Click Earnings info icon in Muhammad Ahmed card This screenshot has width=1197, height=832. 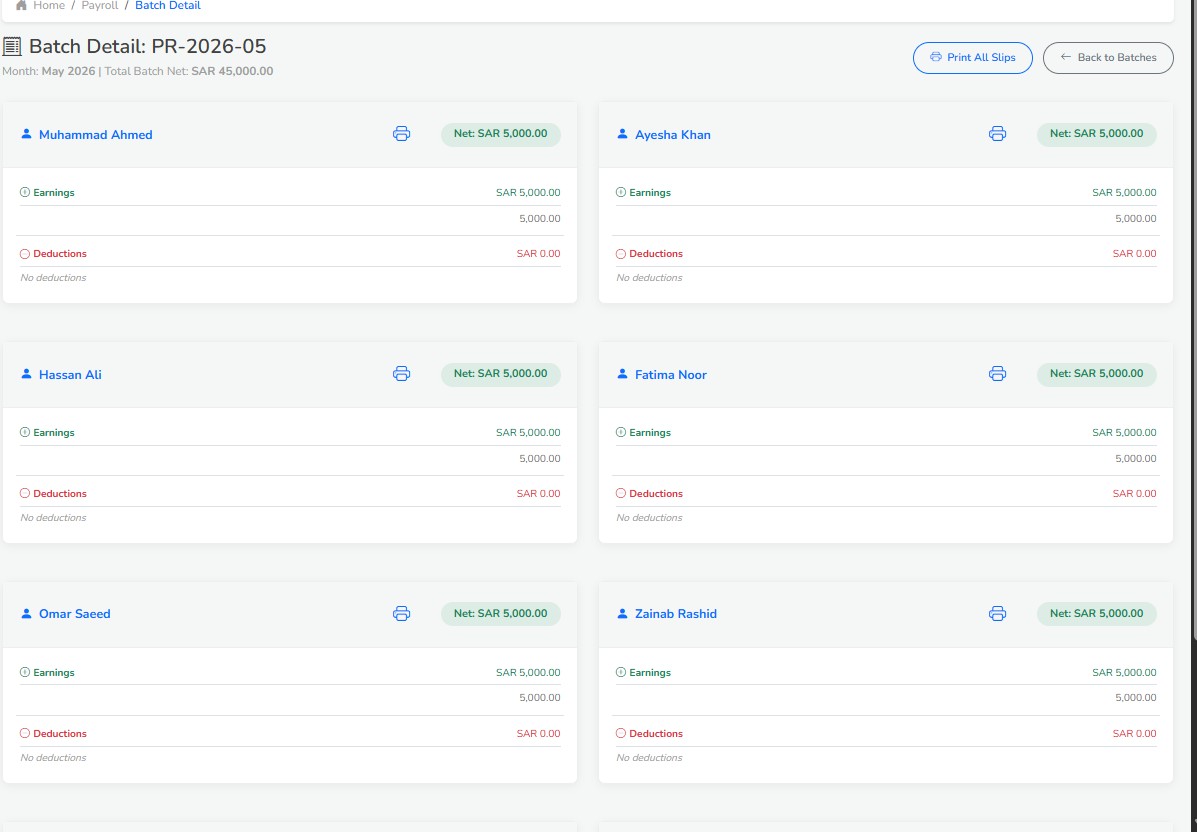pyautogui.click(x=24, y=192)
